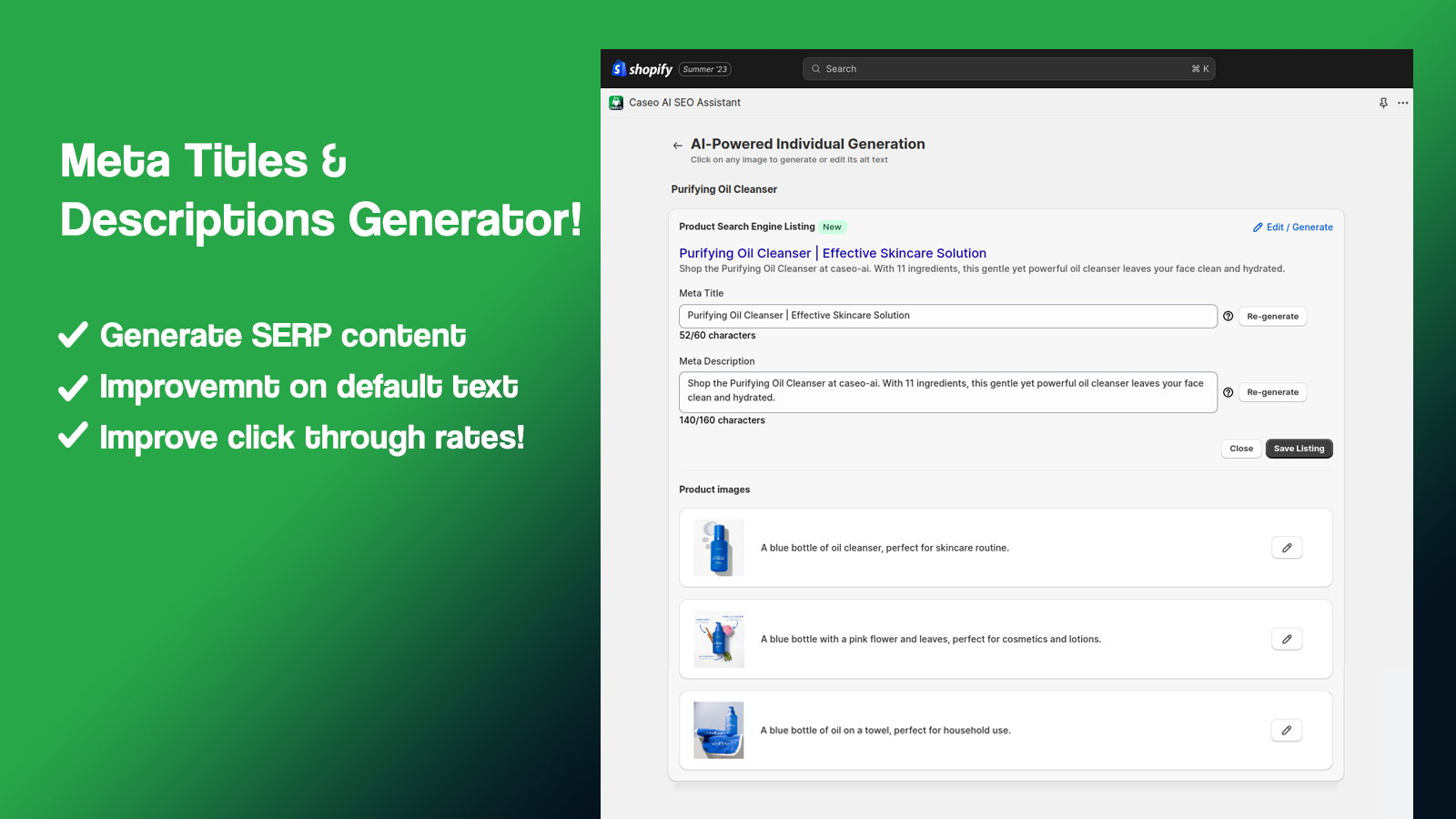Click inside the Shopify search bar
This screenshot has height=819, width=1456.
(1008, 68)
